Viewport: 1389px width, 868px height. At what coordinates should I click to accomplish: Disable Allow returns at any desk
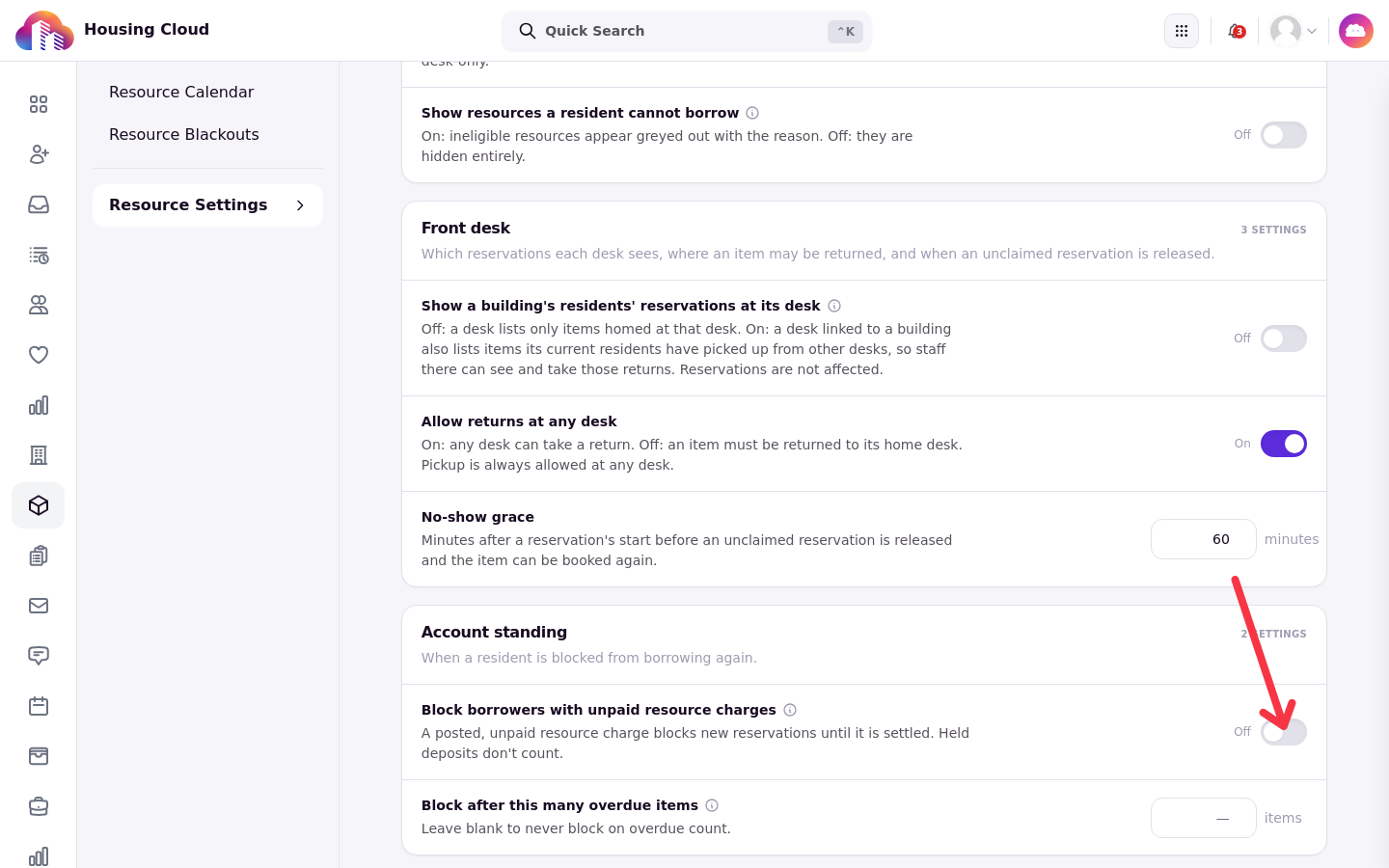(1284, 444)
